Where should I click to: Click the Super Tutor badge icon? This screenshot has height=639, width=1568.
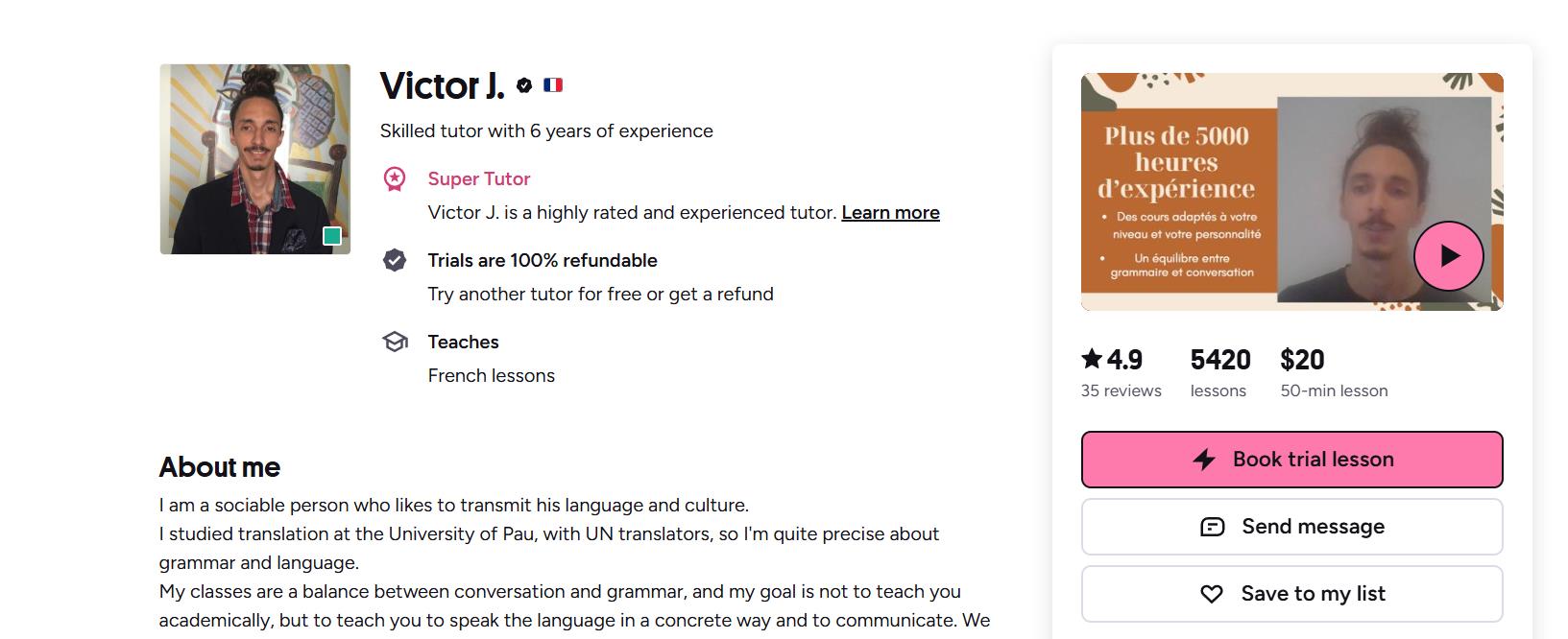395,179
